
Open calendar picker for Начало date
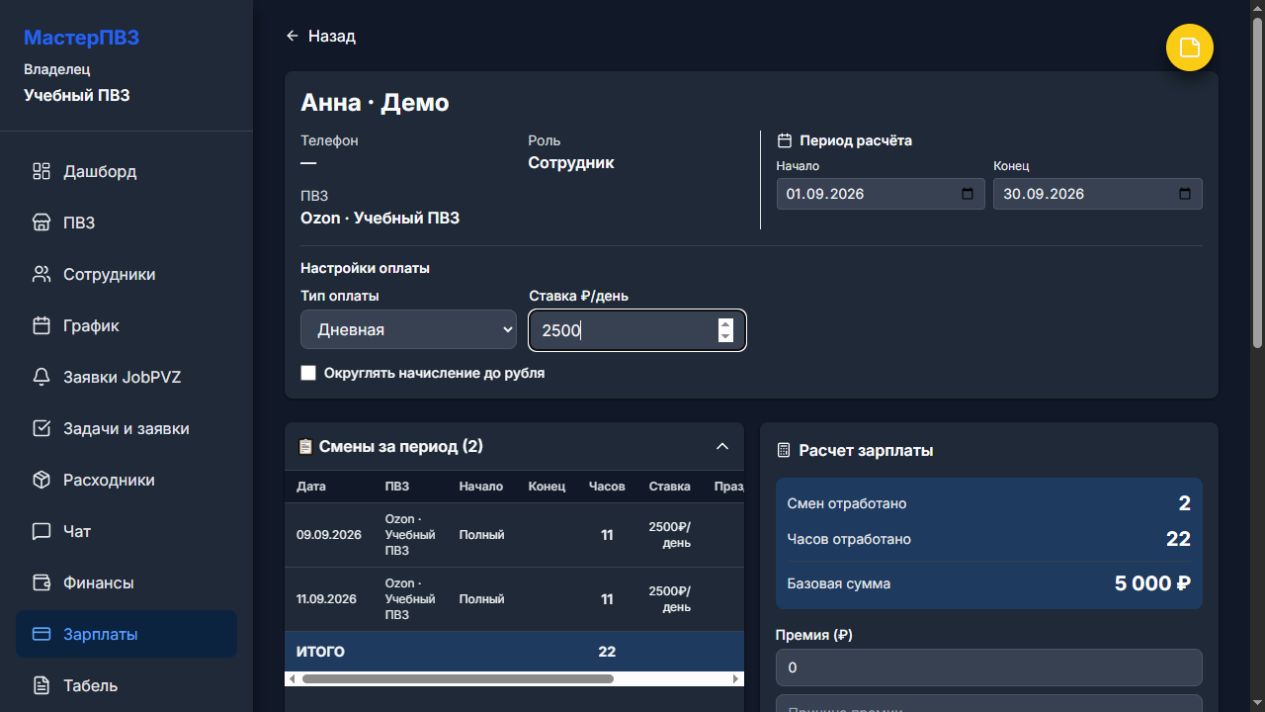[x=967, y=194]
